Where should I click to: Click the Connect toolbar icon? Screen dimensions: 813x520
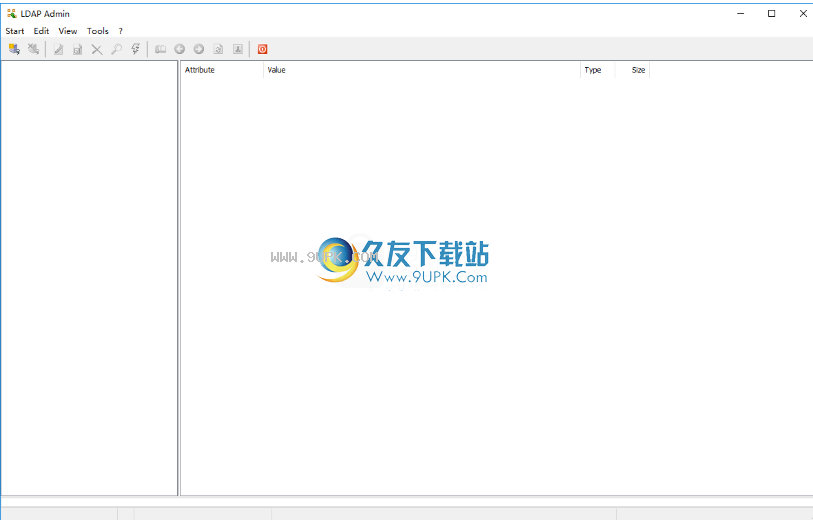tap(14, 49)
